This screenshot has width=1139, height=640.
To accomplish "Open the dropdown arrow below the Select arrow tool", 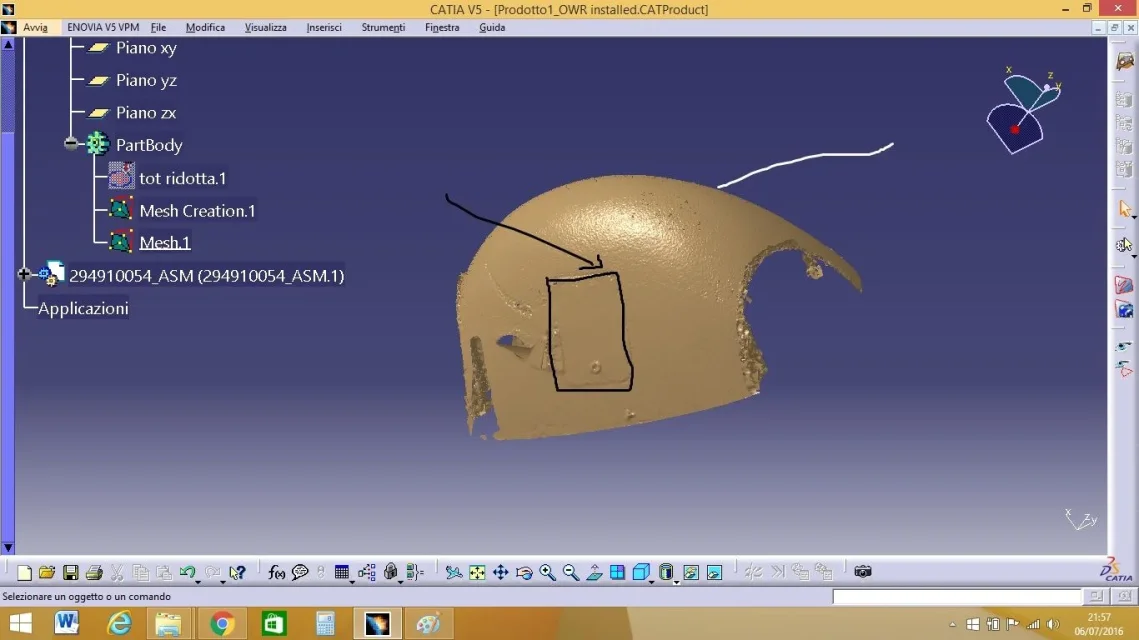I will click(x=1134, y=218).
